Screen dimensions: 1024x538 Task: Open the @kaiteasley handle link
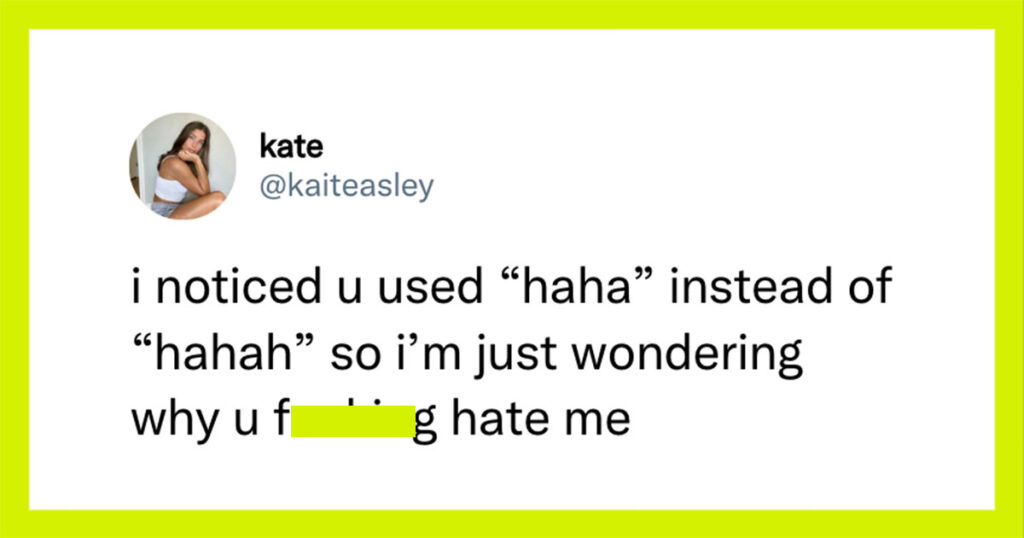click(346, 187)
